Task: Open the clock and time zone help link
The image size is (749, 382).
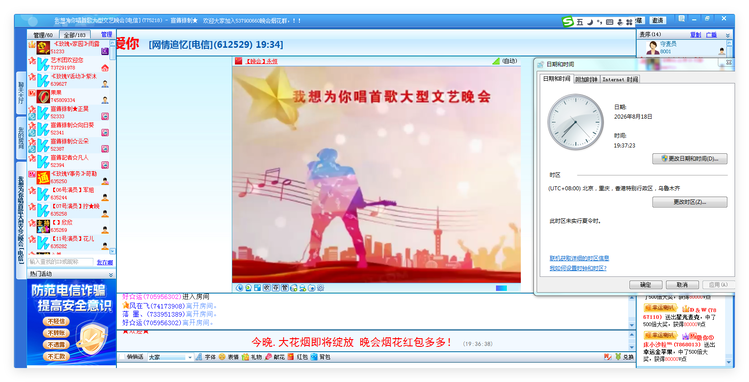Action: [x=578, y=268]
